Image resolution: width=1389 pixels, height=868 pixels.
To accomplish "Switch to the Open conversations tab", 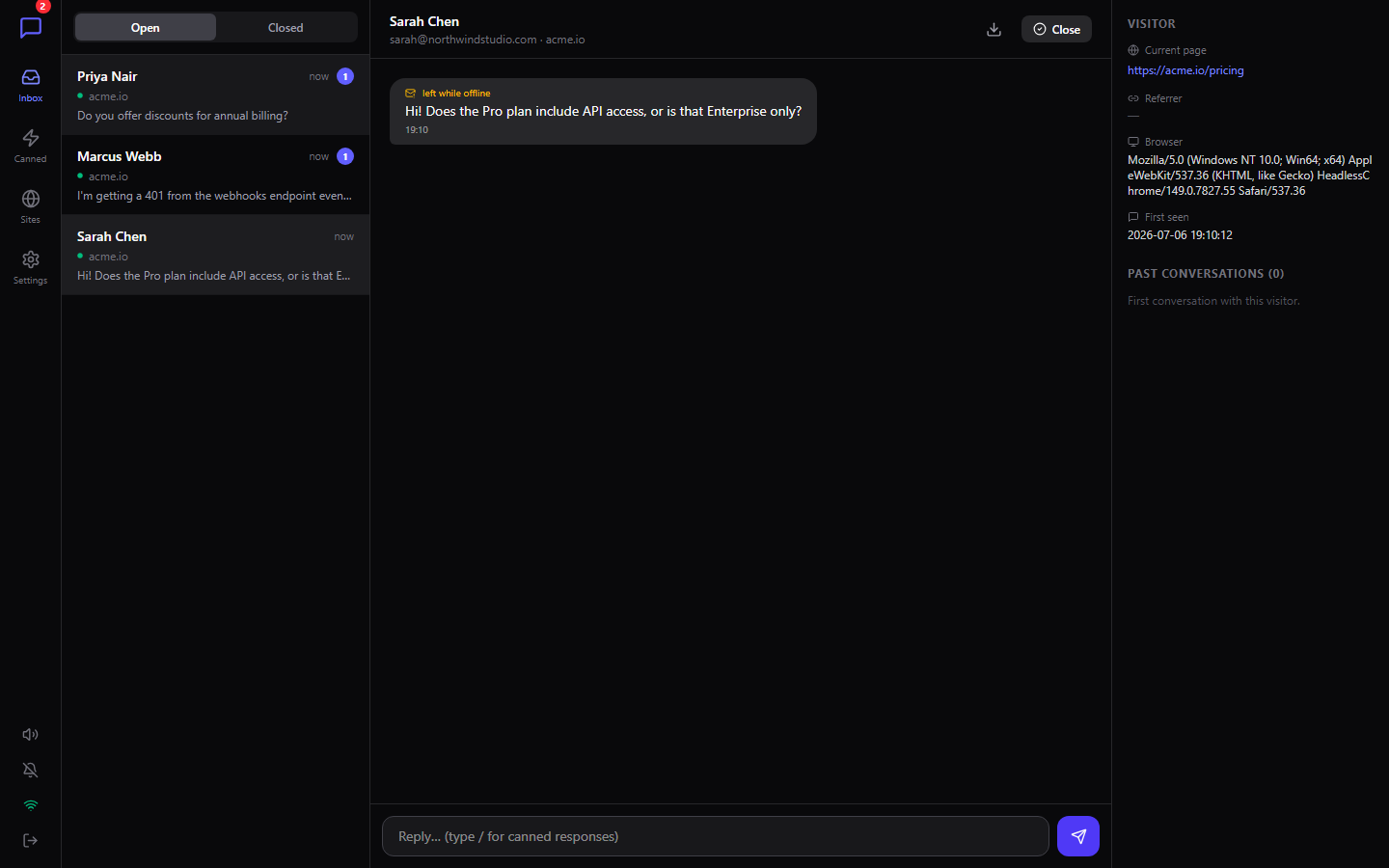I will point(146,27).
